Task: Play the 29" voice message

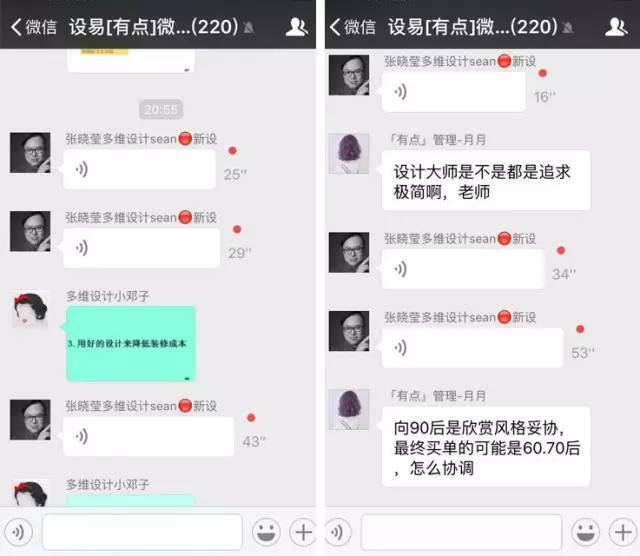Action: click(142, 248)
